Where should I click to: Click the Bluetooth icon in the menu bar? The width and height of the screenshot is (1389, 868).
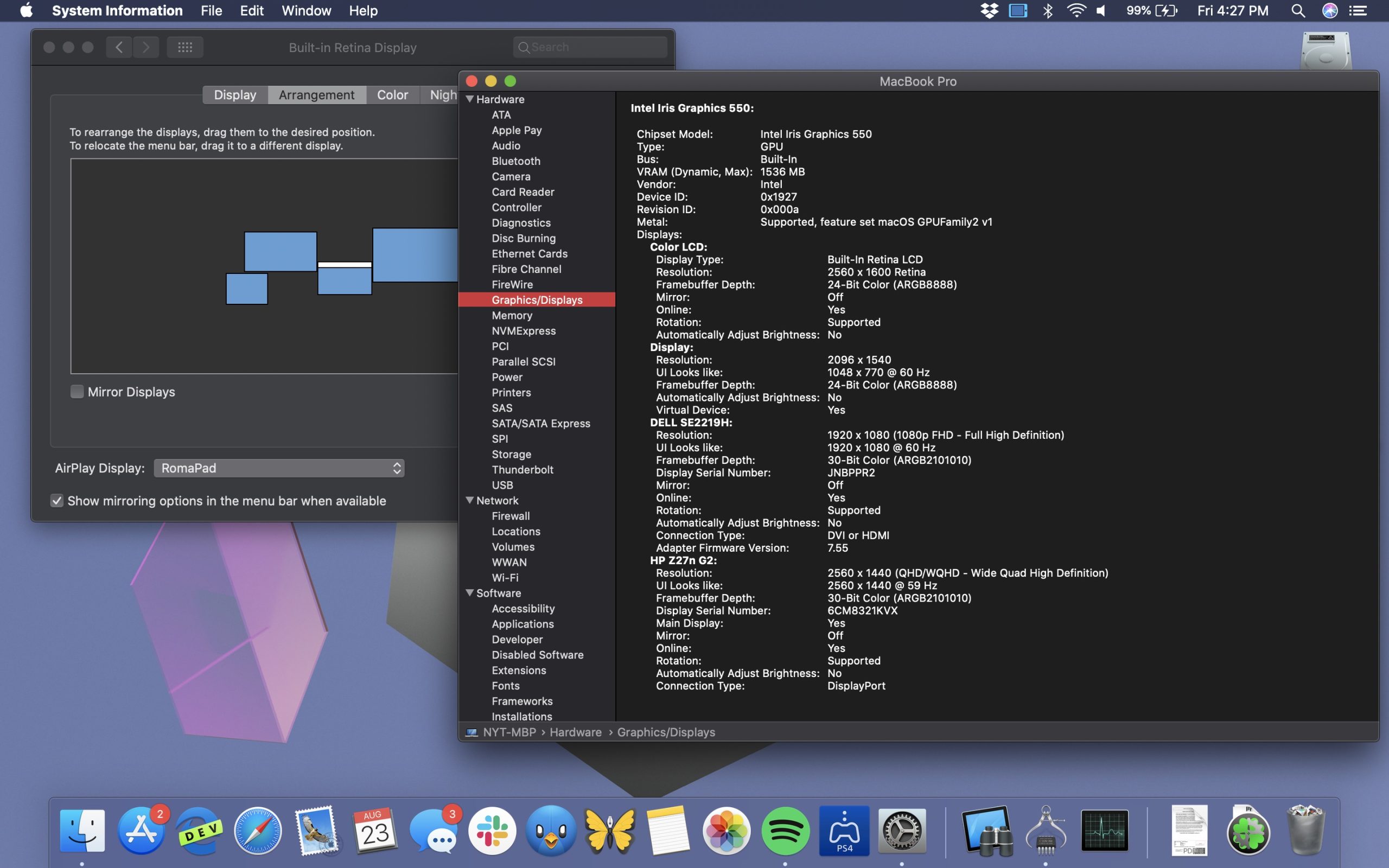click(x=1048, y=10)
